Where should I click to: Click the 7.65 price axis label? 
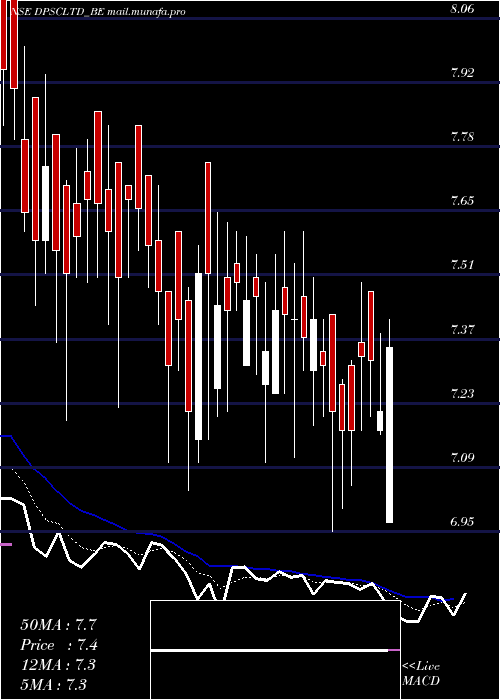pos(462,201)
